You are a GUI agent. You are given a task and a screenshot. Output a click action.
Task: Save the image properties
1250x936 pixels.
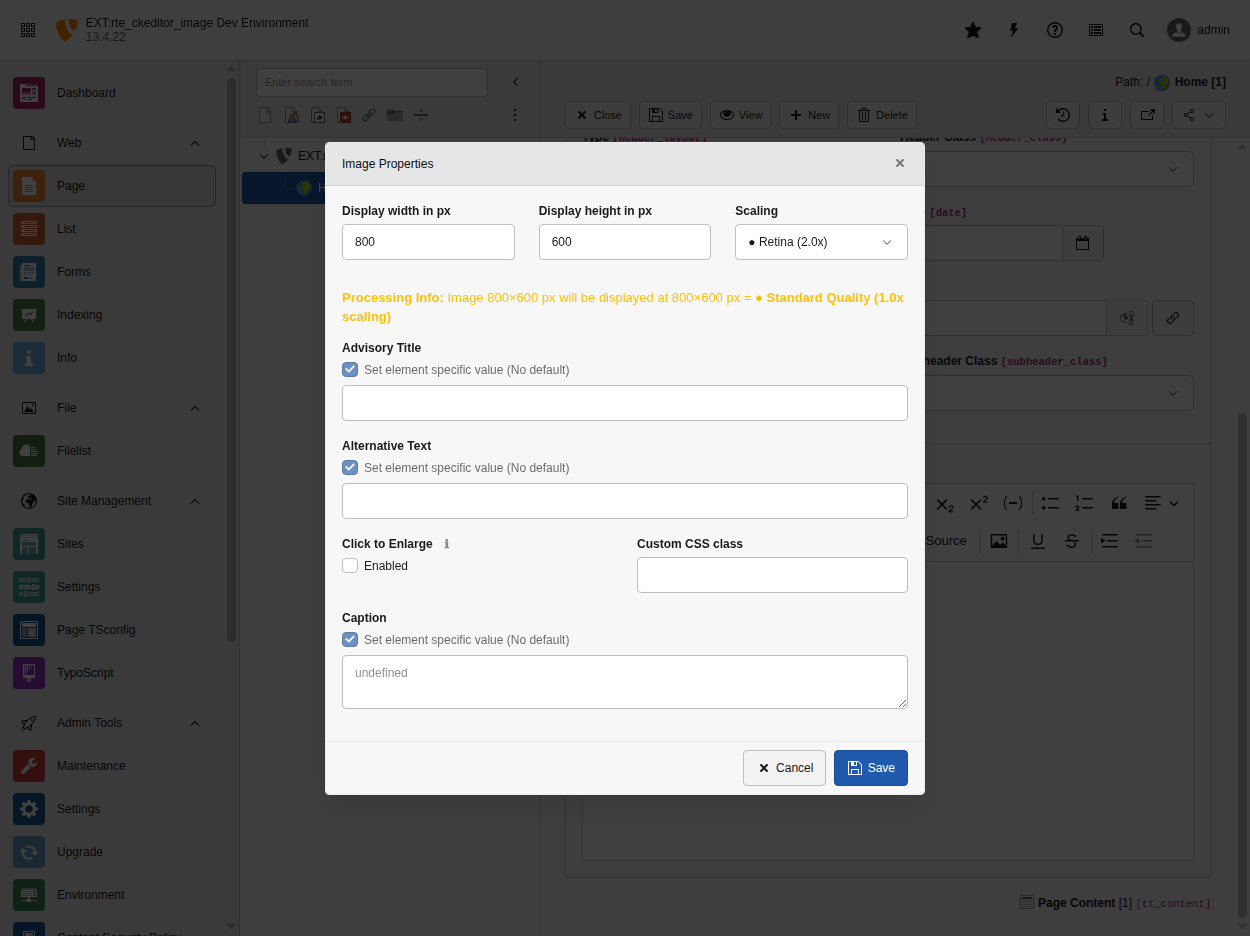coord(870,768)
